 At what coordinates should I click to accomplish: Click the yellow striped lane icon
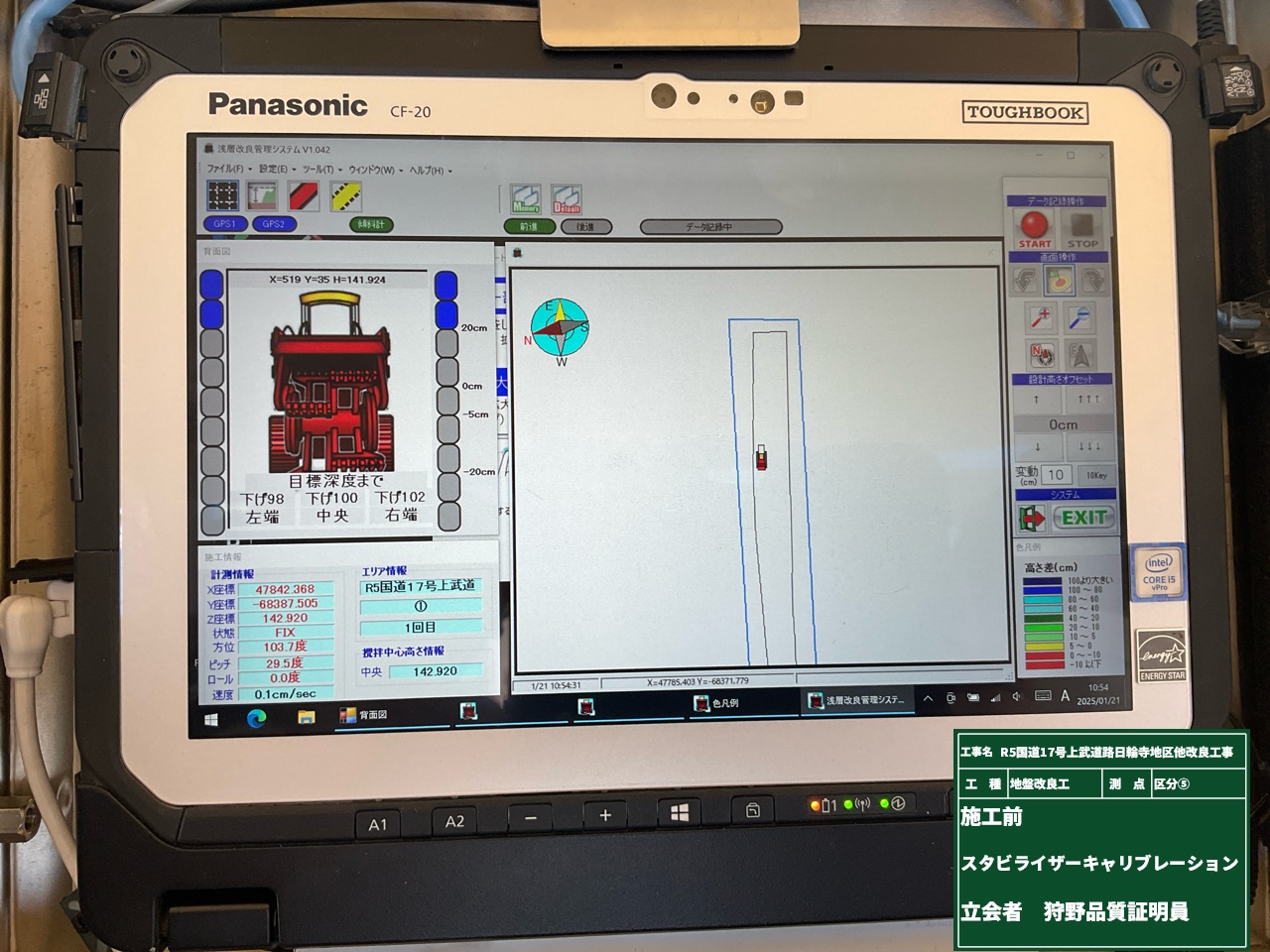[x=344, y=195]
